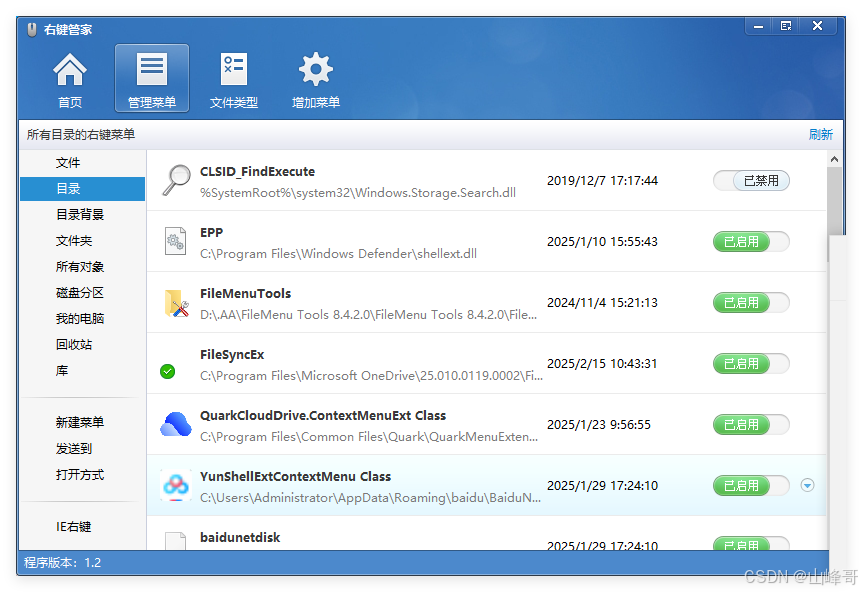This screenshot has height=592, width=862.
Task: Disable the YunShellExtContextMenu 已启用 switch
Action: (x=751, y=485)
